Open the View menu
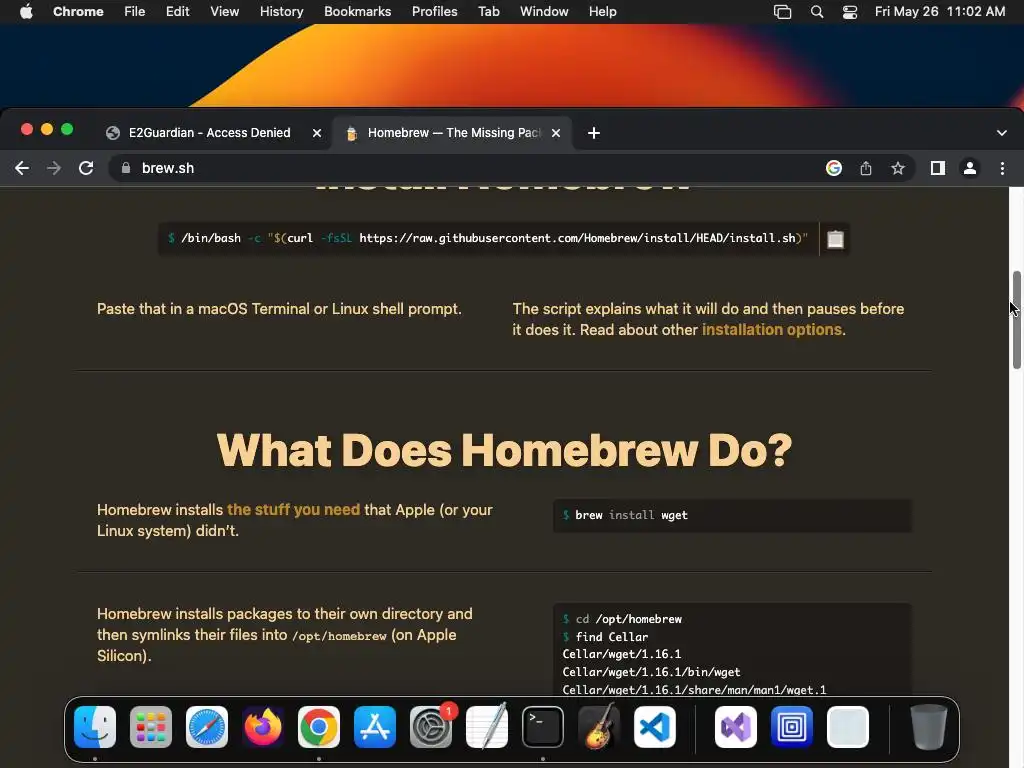 (225, 12)
